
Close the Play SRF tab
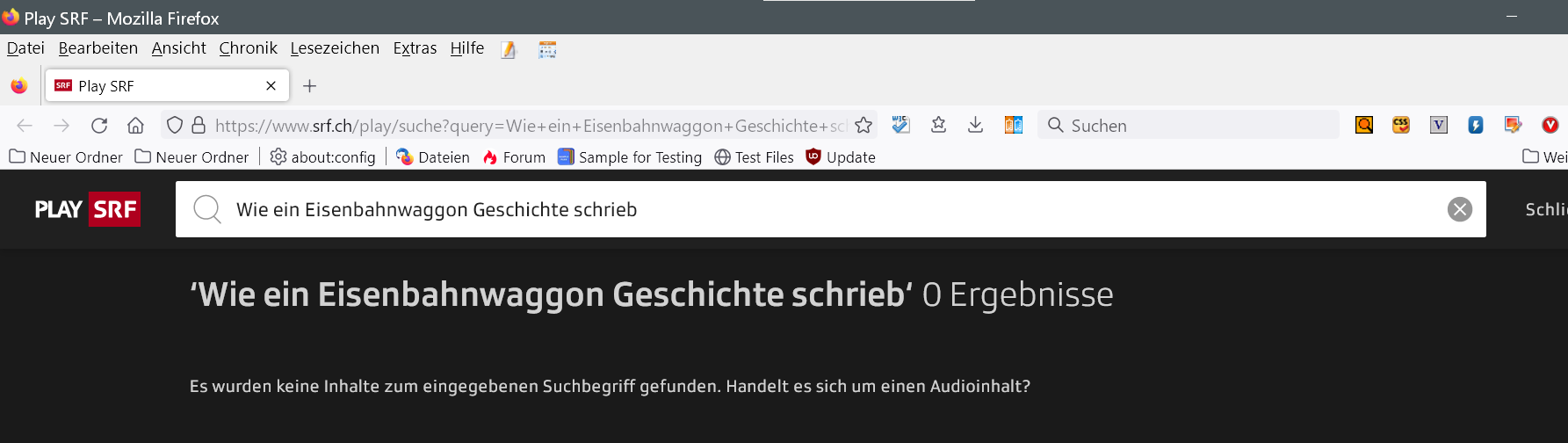[271, 86]
